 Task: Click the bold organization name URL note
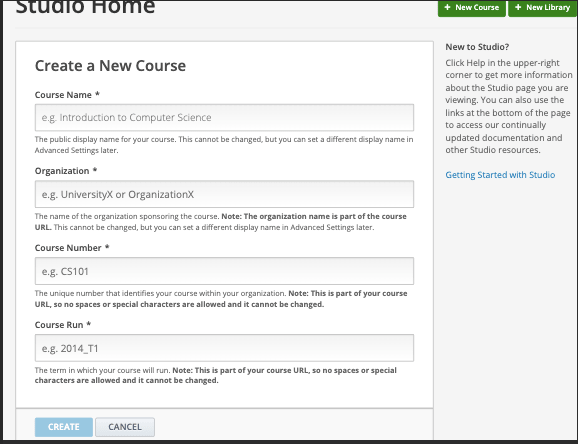220,222
